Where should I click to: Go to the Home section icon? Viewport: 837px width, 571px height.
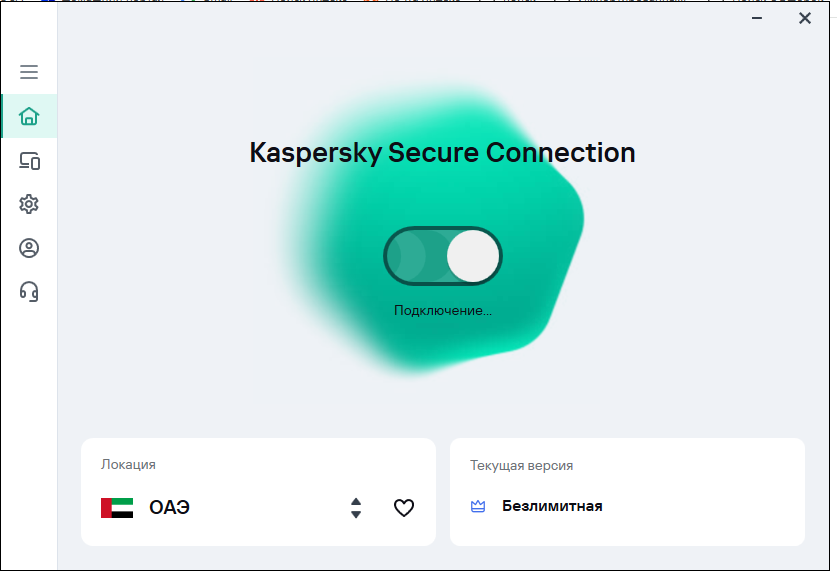click(29, 116)
